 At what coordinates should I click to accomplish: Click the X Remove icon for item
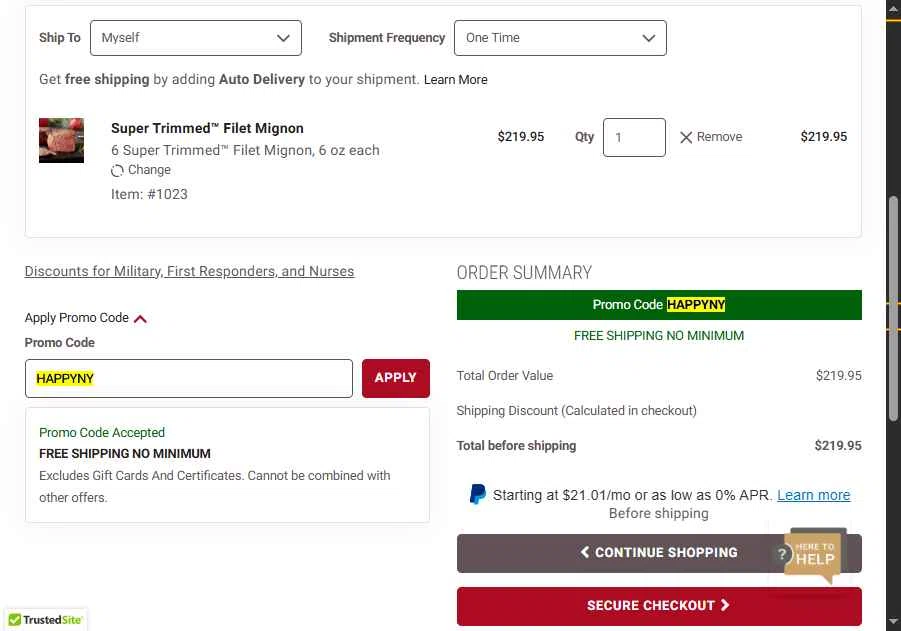tap(686, 138)
